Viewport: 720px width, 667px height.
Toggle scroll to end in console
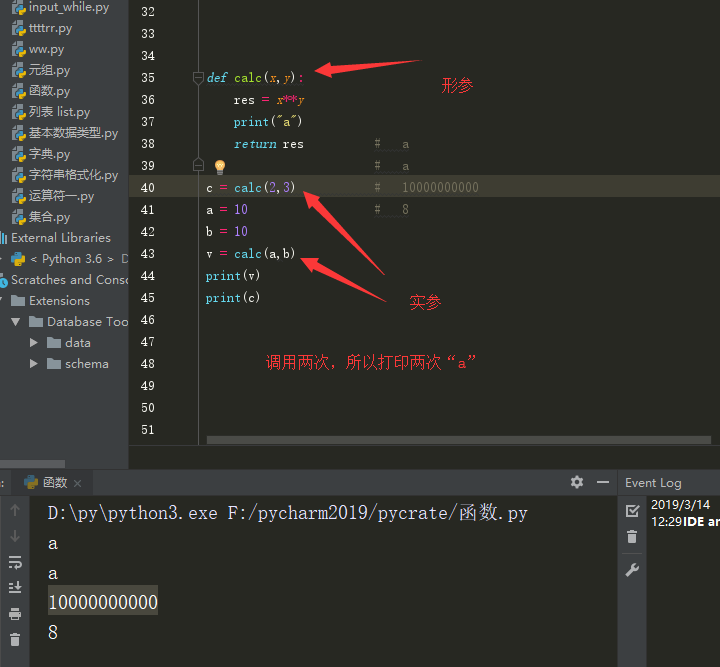click(x=15, y=588)
